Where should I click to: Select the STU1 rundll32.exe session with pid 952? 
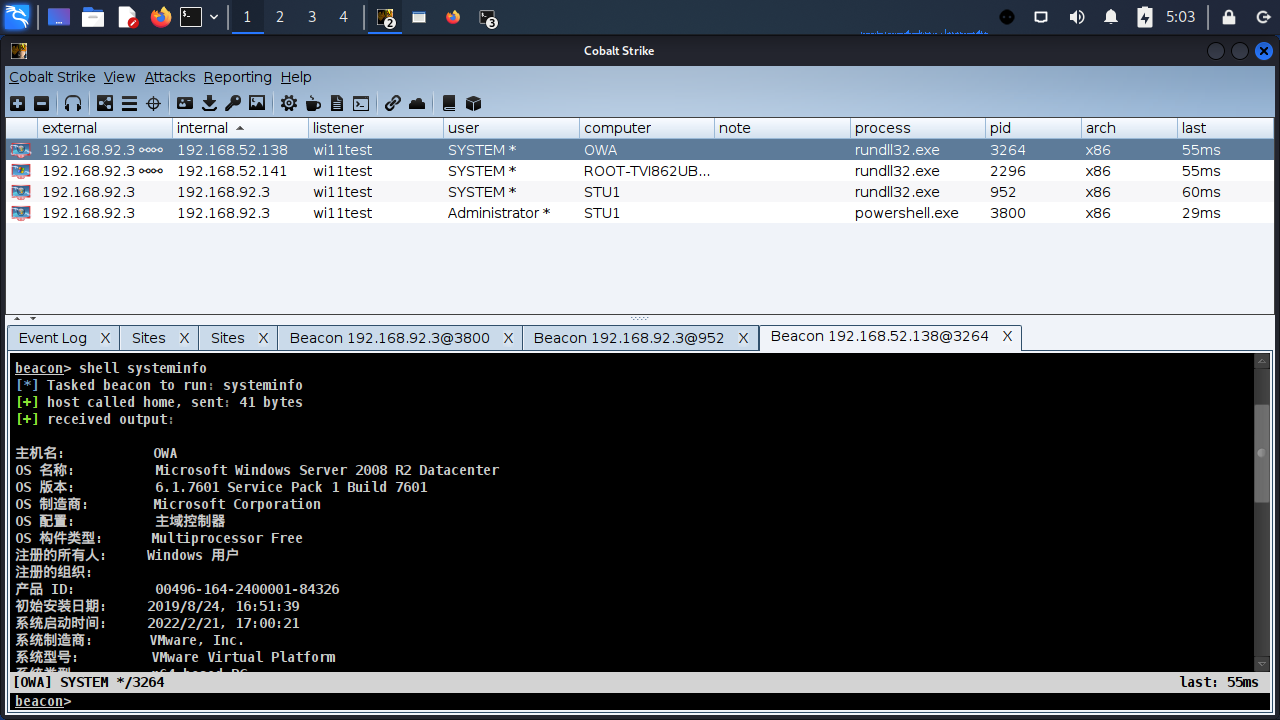pos(640,192)
